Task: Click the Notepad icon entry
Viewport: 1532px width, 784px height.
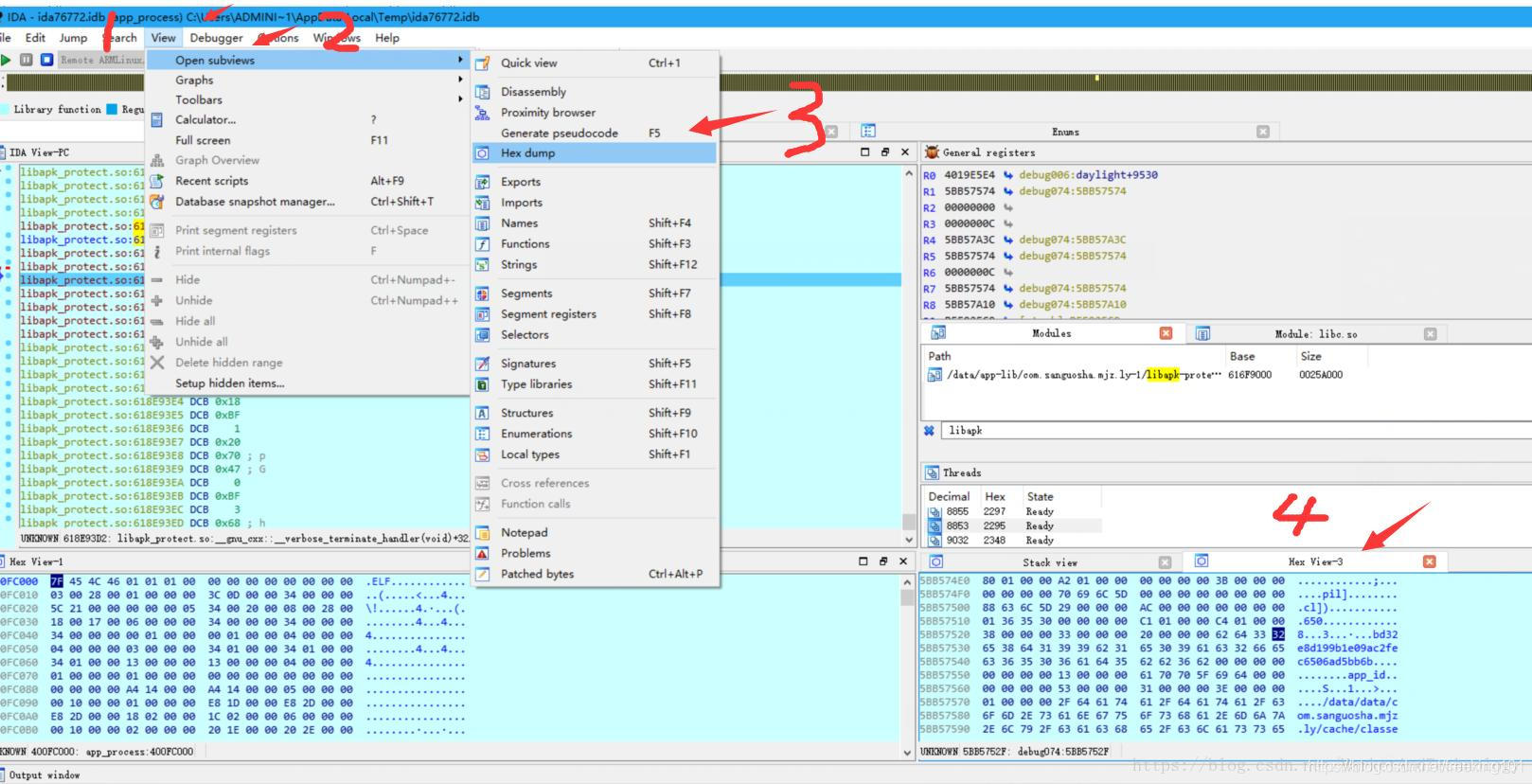Action: coord(482,532)
